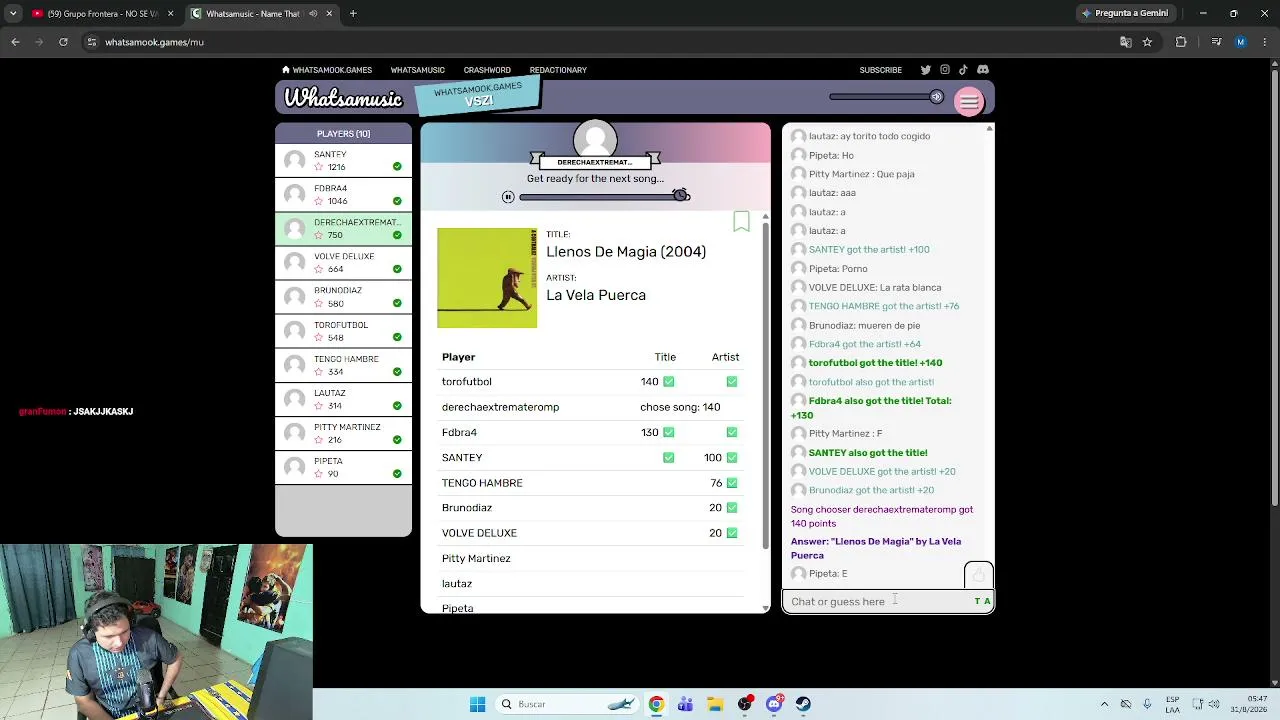The width and height of the screenshot is (1280, 720).
Task: Click torofutbol's title checkmark in the results
Action: click(x=669, y=382)
